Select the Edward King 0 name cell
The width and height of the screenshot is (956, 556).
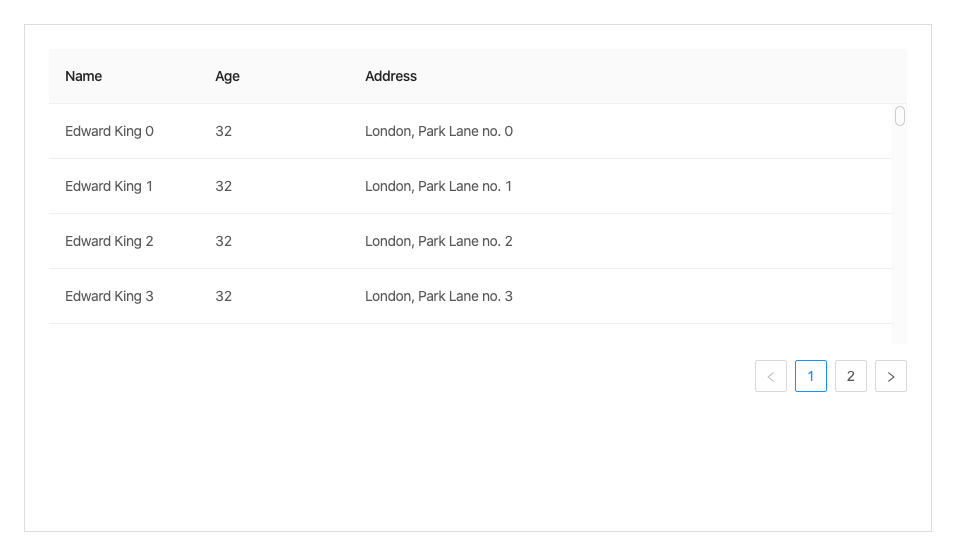coord(109,131)
